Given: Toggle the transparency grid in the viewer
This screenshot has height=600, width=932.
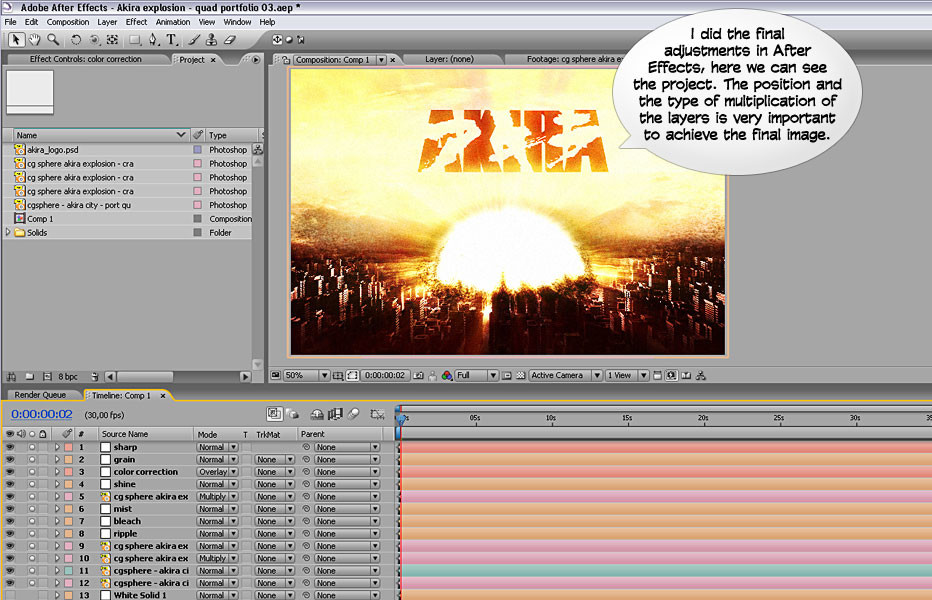Looking at the screenshot, I should [521, 376].
